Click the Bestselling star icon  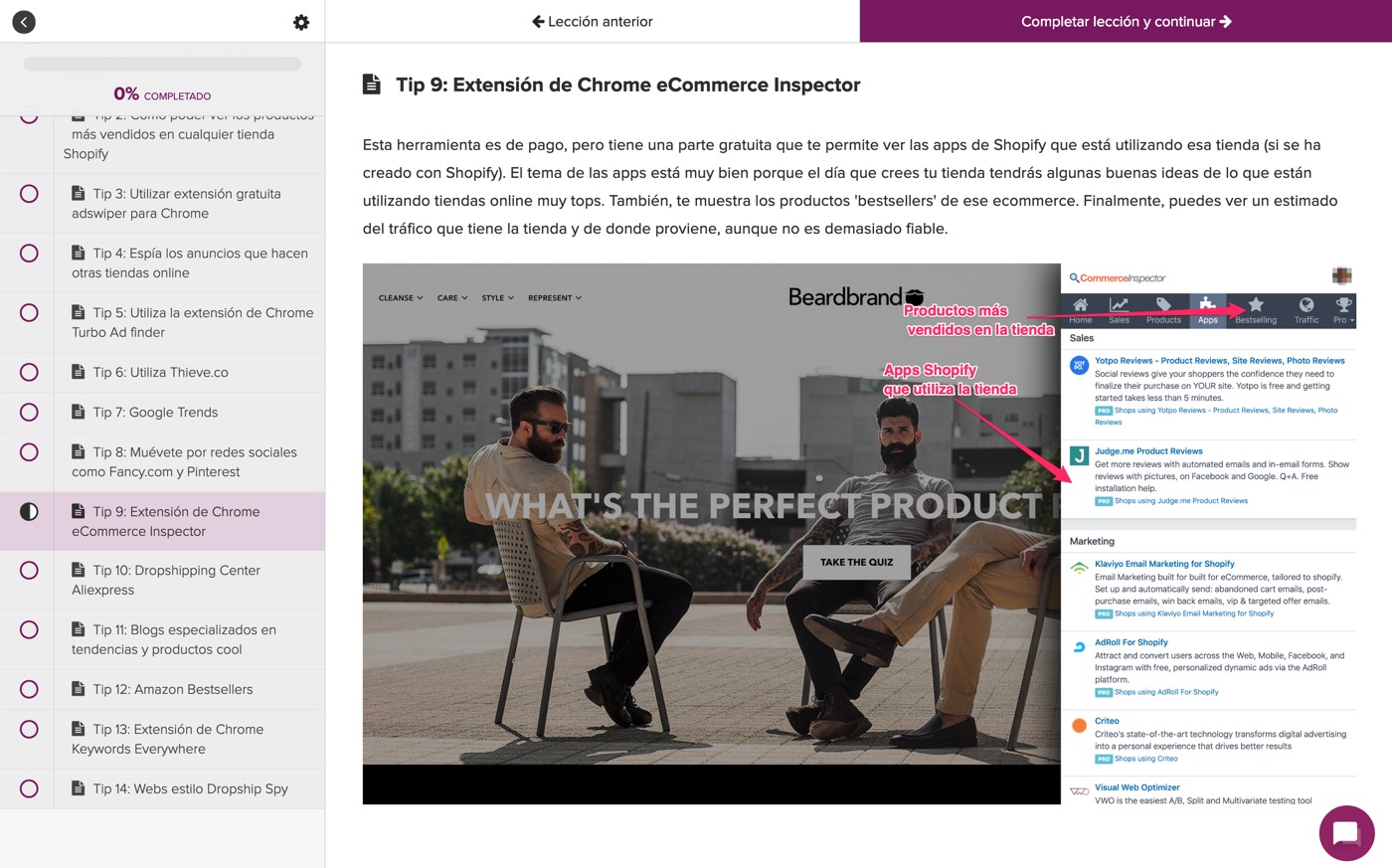[1256, 304]
